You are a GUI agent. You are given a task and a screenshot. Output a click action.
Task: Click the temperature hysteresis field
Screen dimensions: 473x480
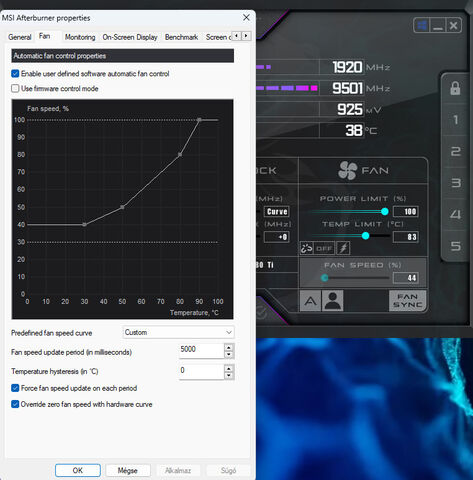coord(201,372)
